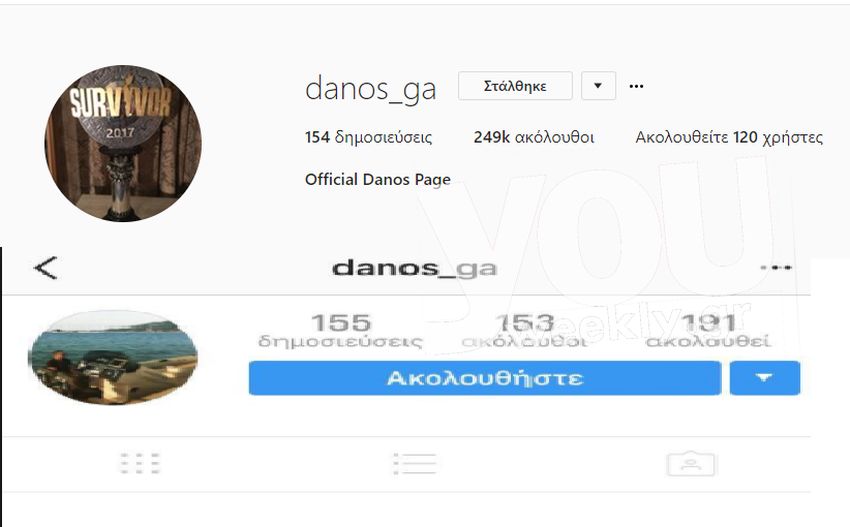Click the Στάλθηκε request button

tap(515, 86)
